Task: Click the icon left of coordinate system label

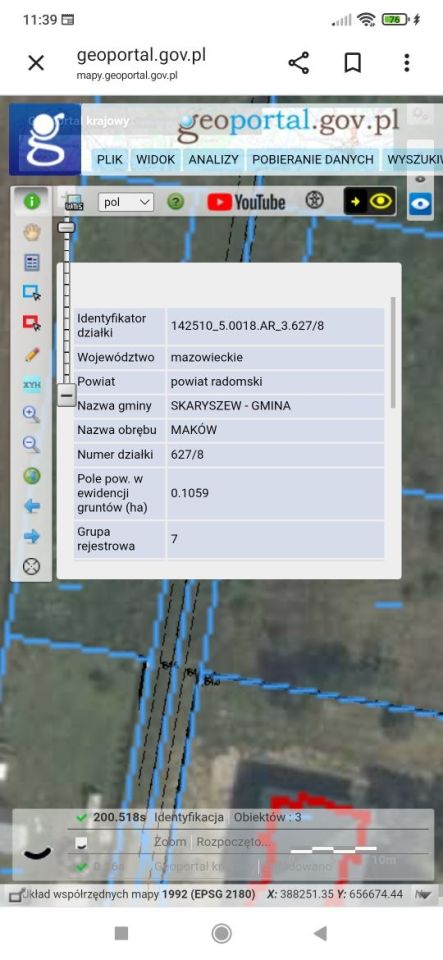Action: [17, 894]
